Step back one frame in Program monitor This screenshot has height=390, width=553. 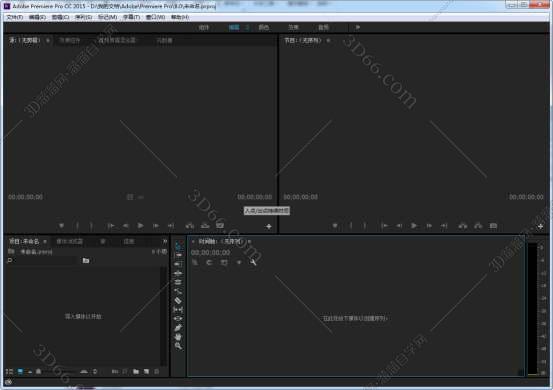399,226
